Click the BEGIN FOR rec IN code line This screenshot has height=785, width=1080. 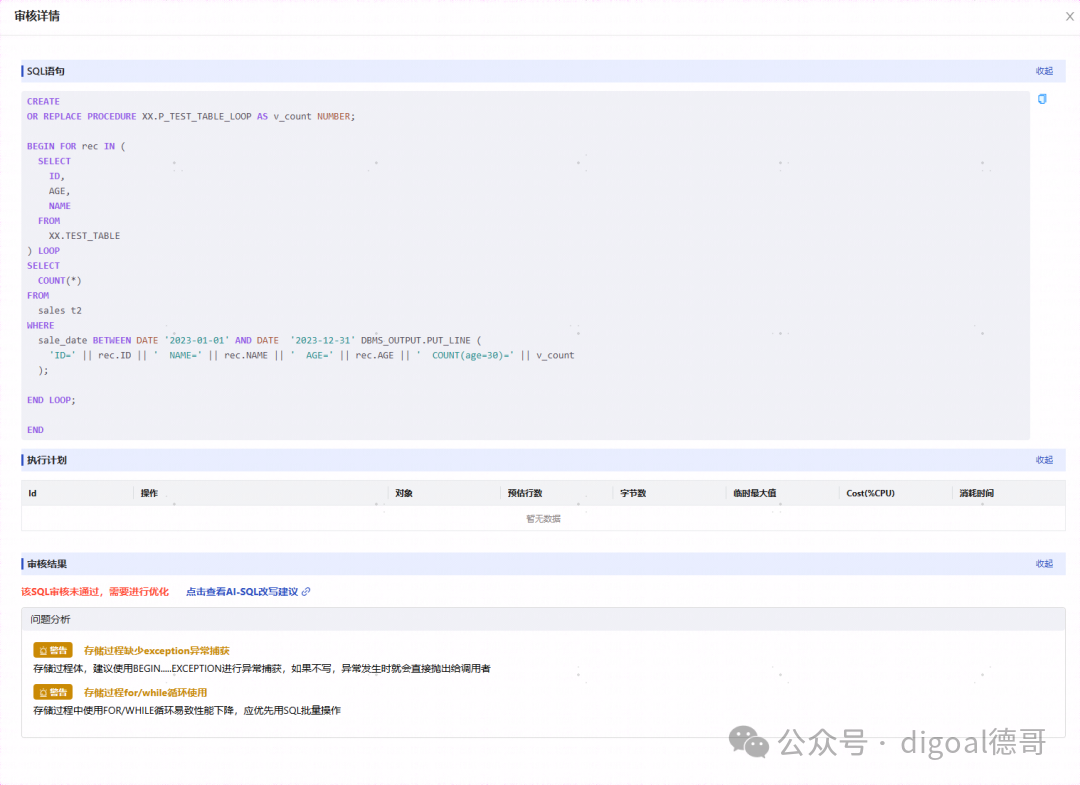76,146
